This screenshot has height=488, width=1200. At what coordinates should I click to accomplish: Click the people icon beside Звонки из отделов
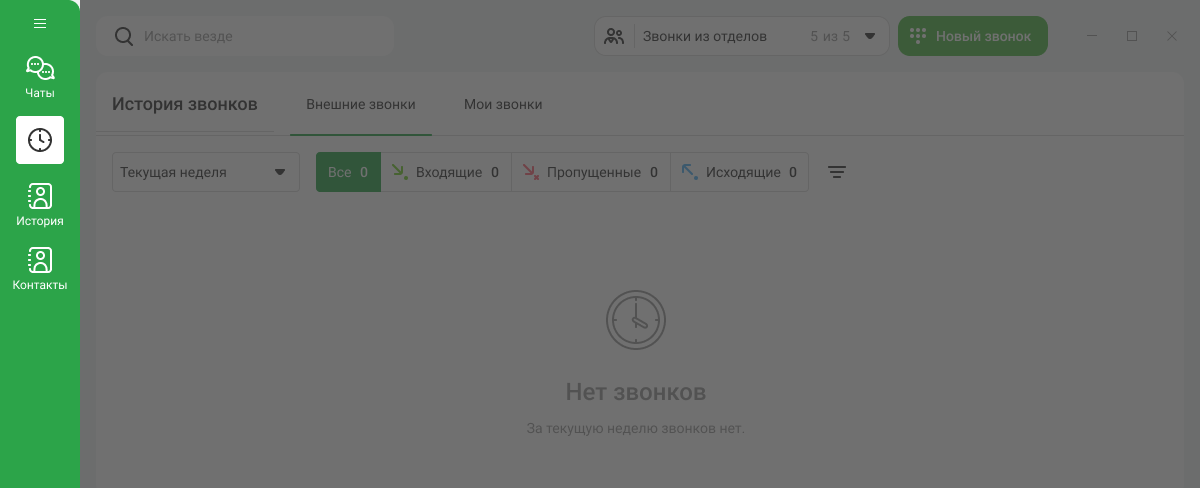[x=614, y=37]
